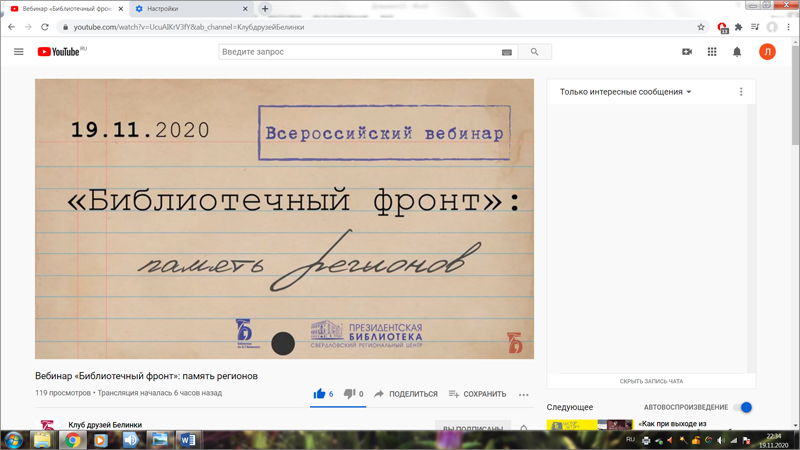Open the chat three-dot options menu
Viewport: 800px width, 450px height.
741,92
